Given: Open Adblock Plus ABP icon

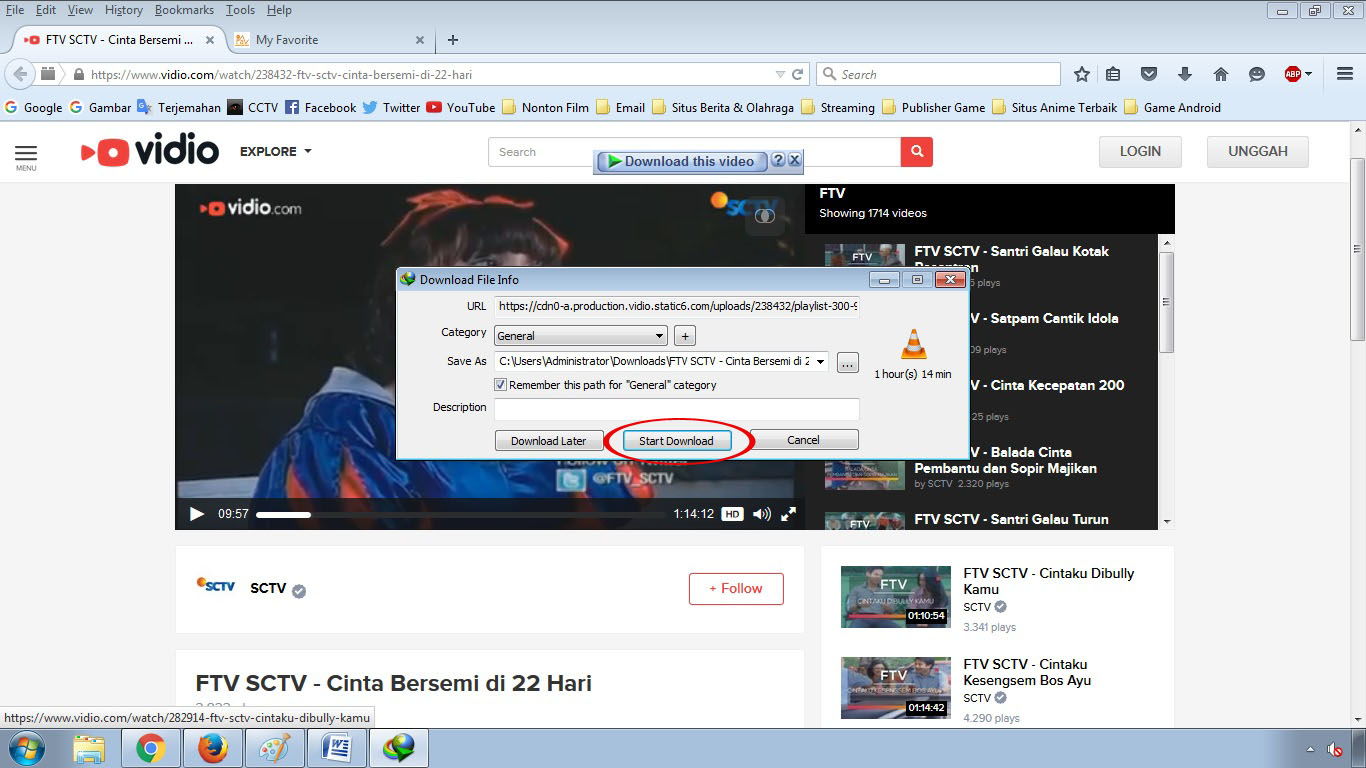Looking at the screenshot, I should [1293, 74].
